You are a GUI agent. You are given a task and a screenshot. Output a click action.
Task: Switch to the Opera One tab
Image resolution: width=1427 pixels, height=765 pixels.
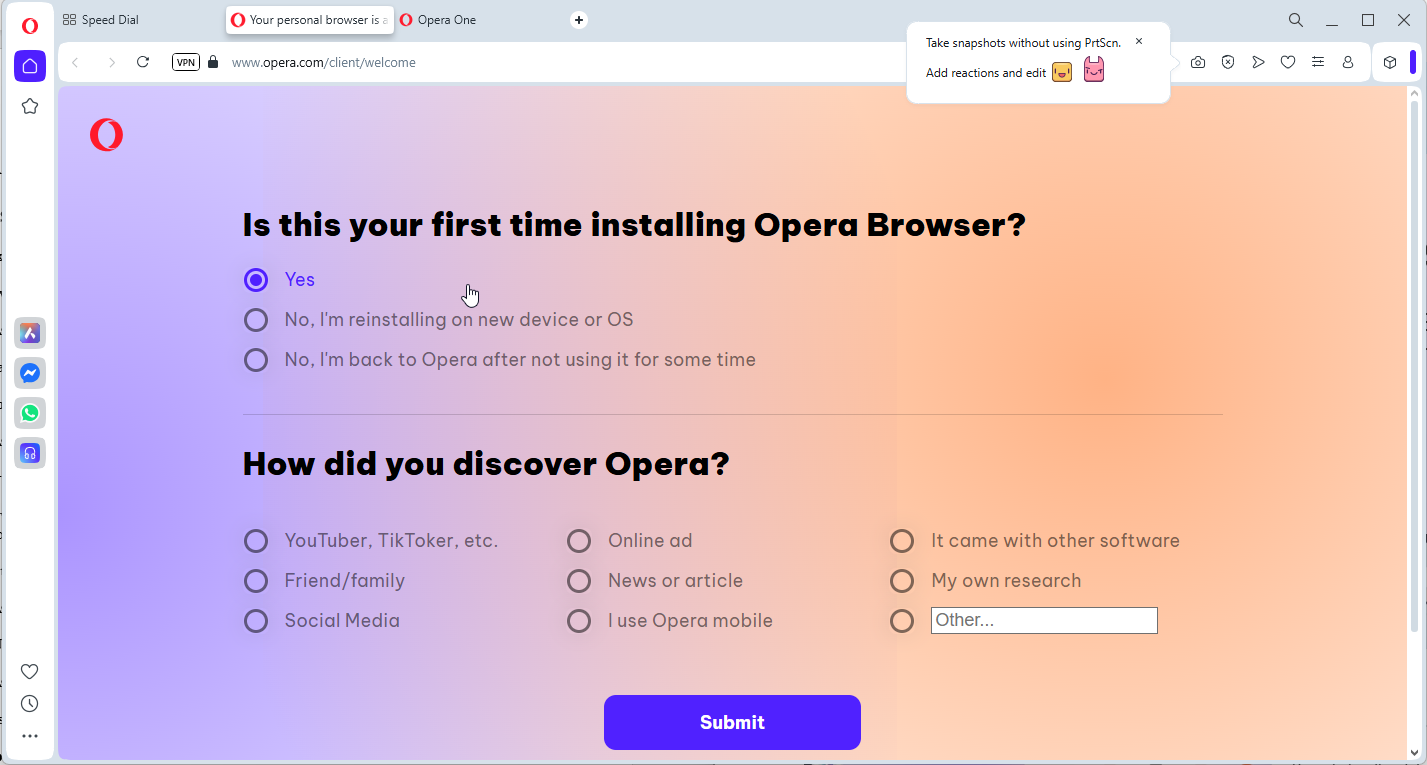(446, 20)
